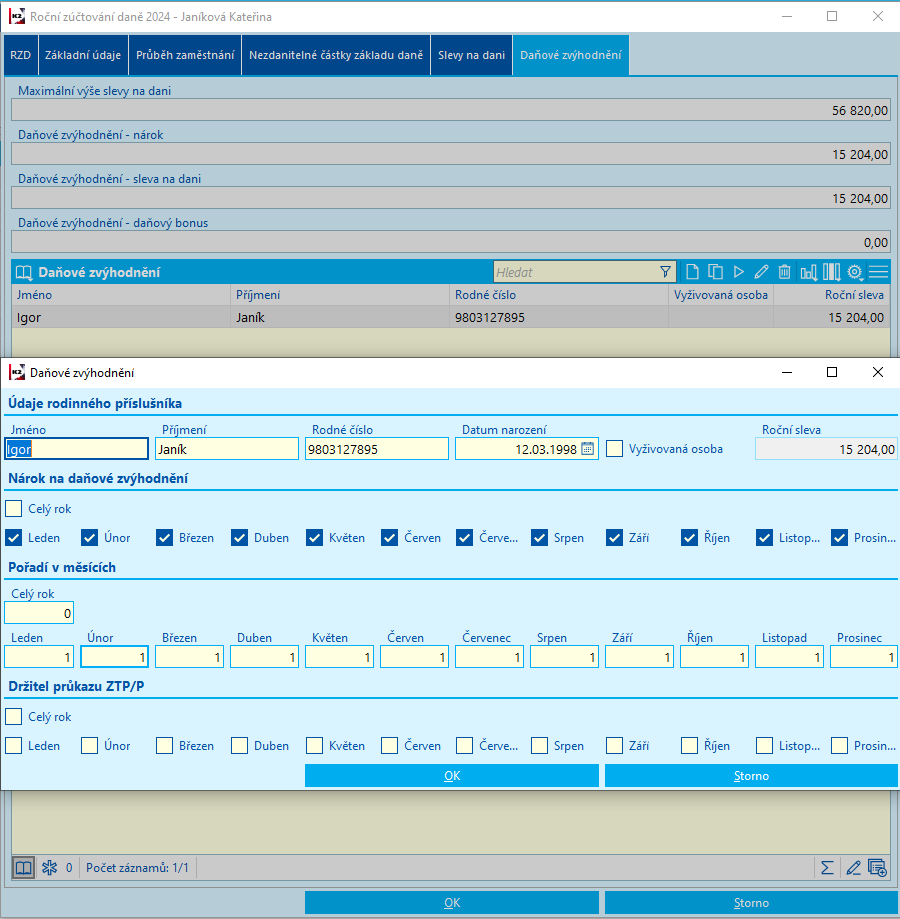Click the asterisk star icon in status bar

point(49,867)
